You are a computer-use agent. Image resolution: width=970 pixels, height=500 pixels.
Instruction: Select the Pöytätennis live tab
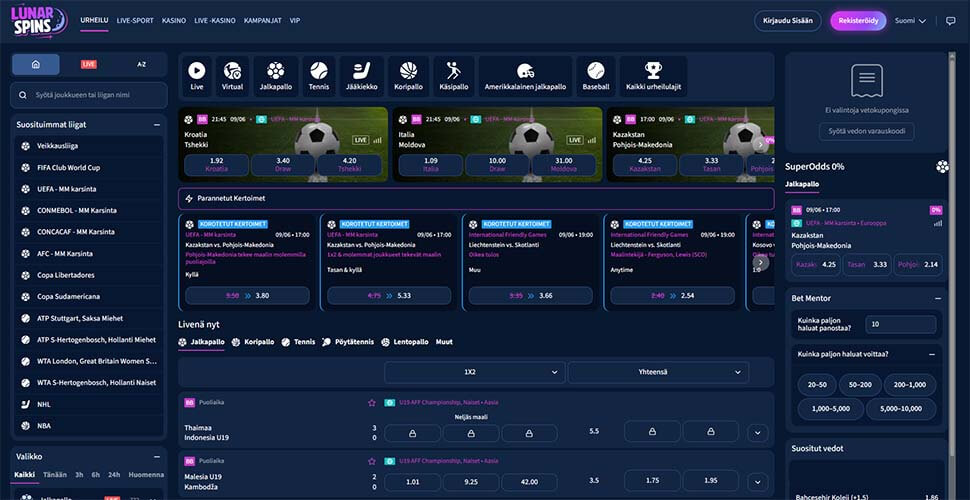click(x=348, y=342)
